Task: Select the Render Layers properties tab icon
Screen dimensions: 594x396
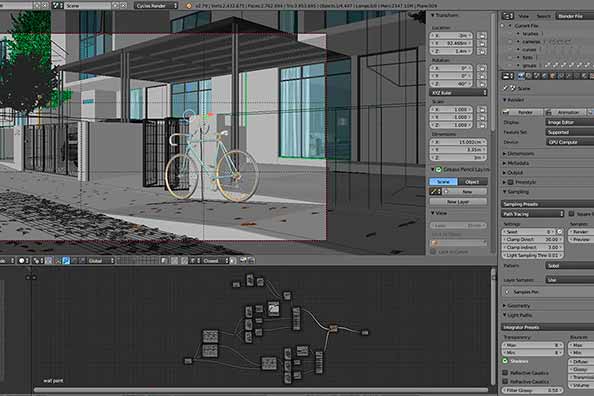Action: tap(529, 76)
